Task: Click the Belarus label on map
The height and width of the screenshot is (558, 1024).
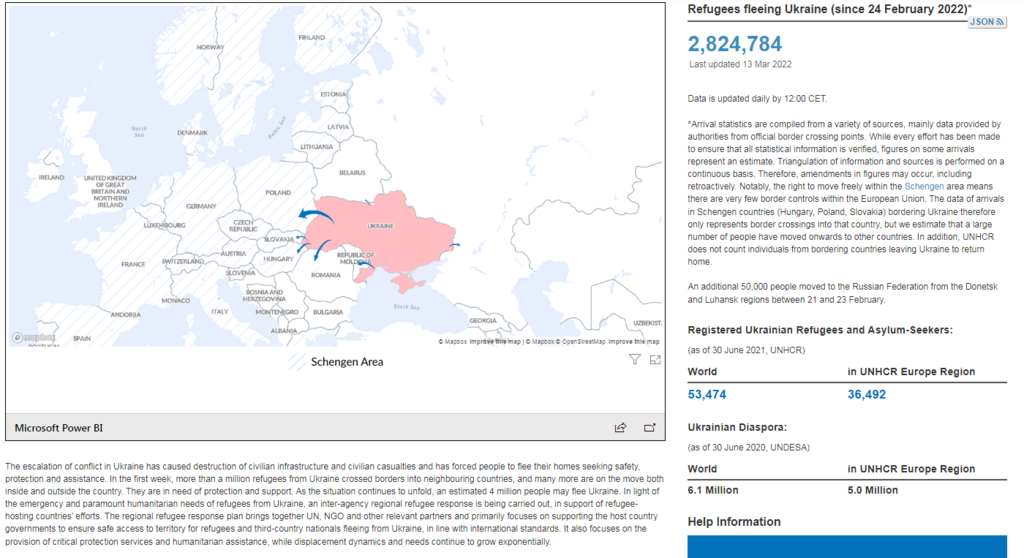Action: click(x=352, y=173)
